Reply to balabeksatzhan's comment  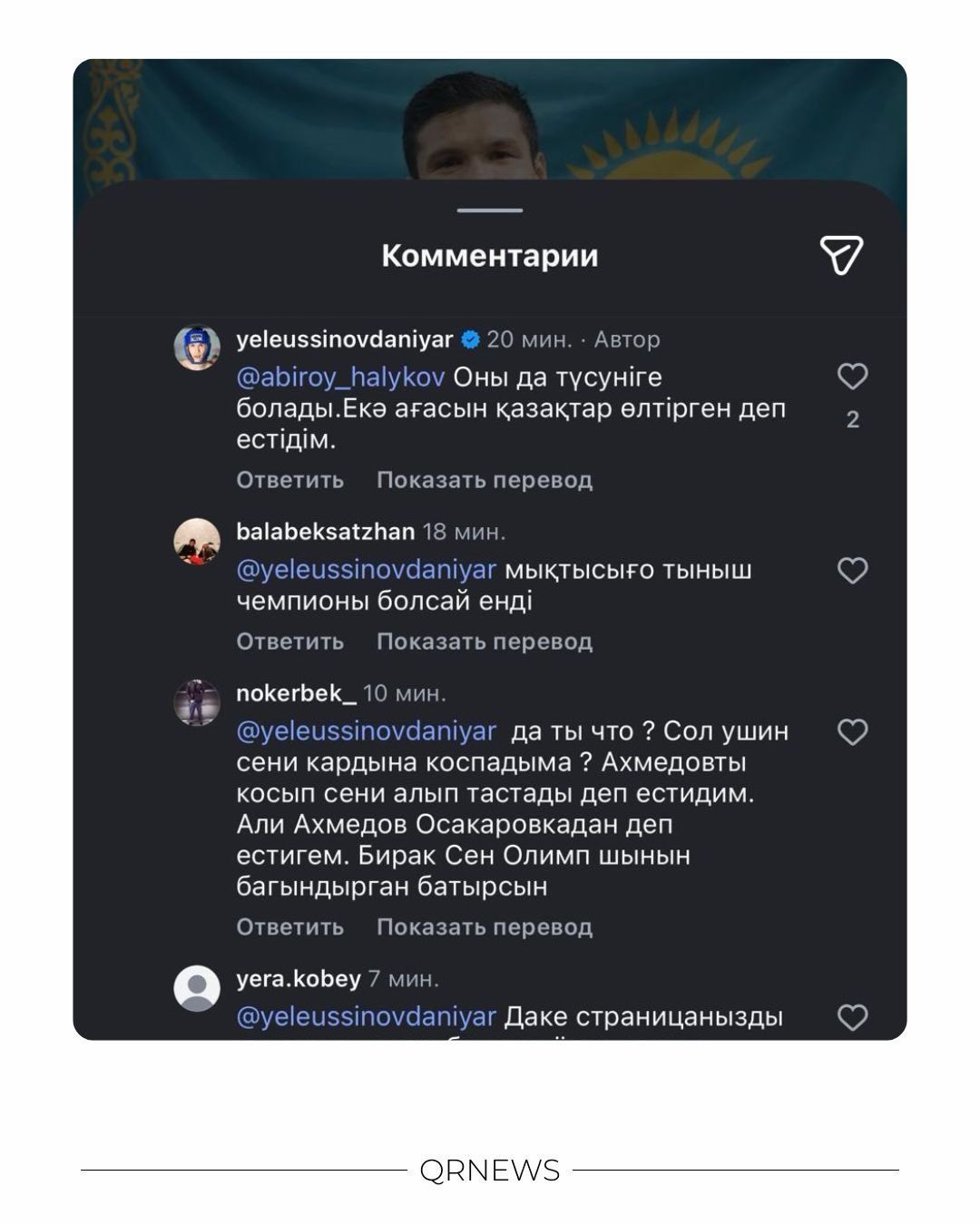point(290,642)
